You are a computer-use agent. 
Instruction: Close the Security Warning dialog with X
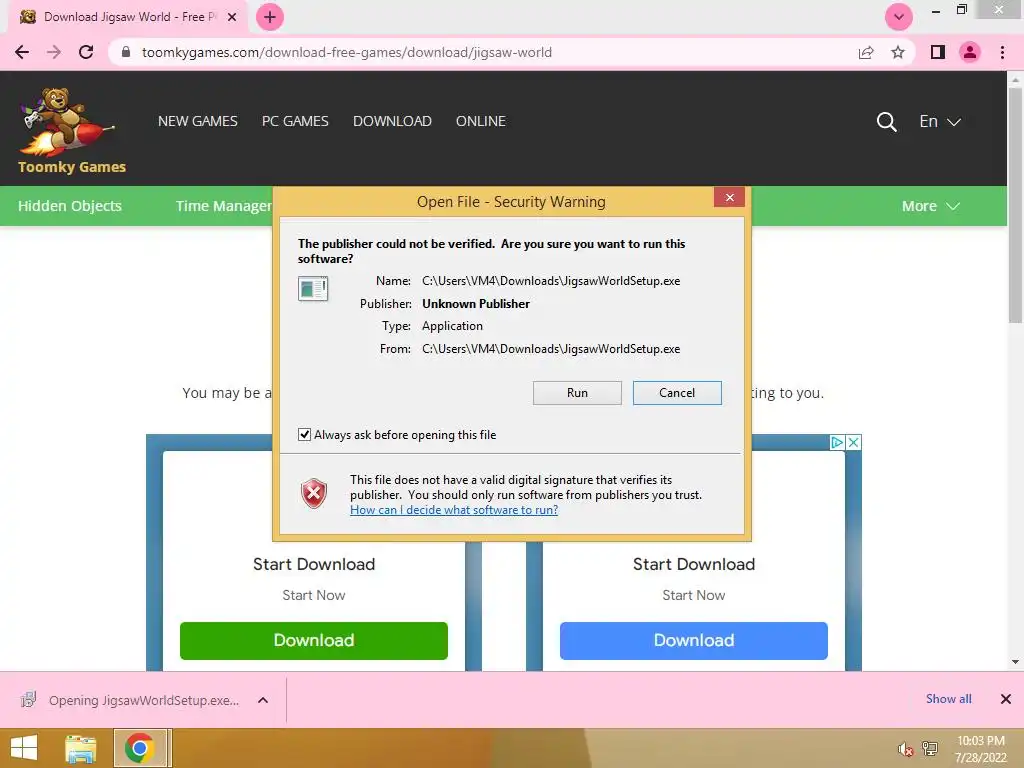[729, 197]
